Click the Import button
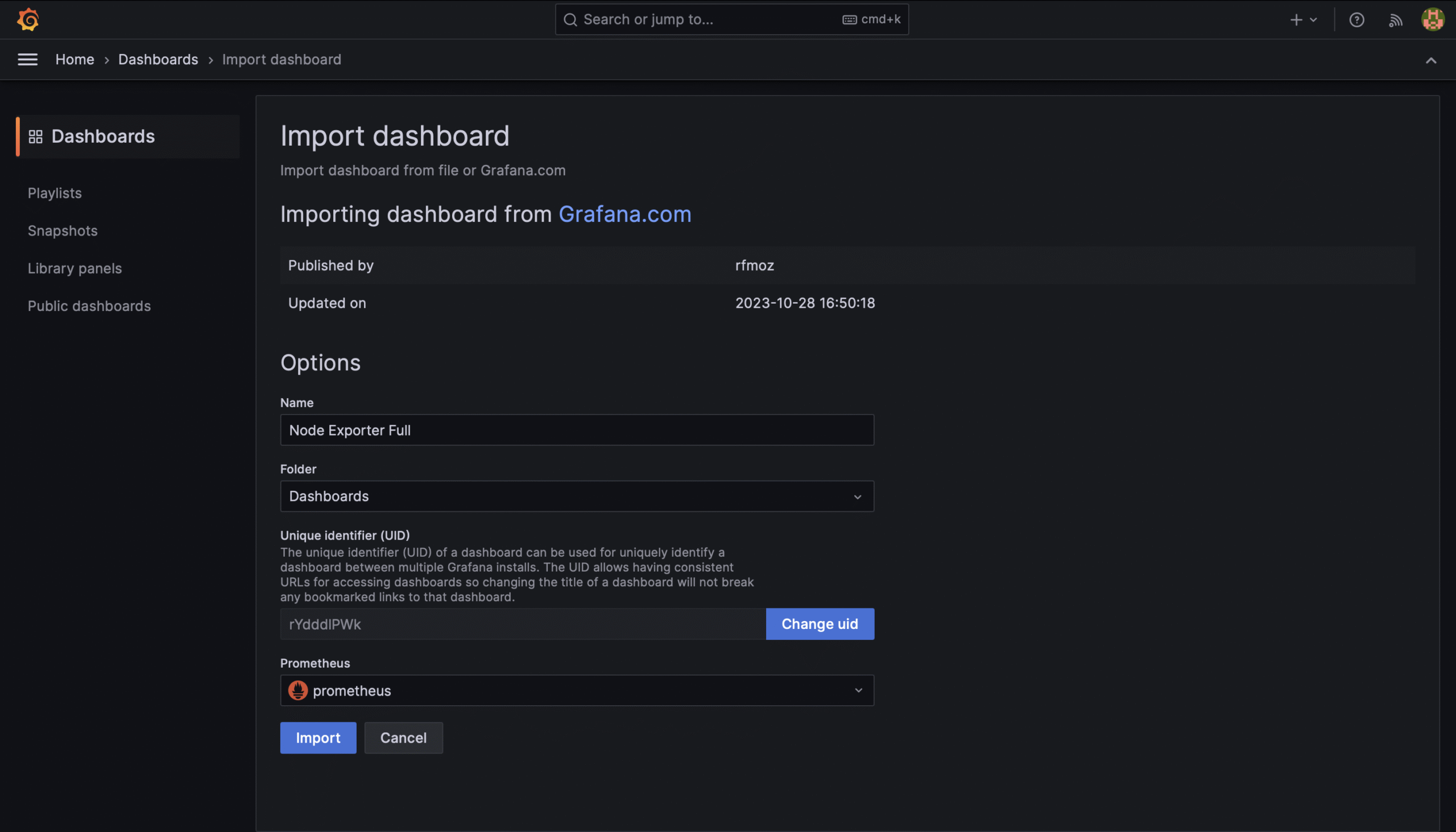 tap(318, 738)
